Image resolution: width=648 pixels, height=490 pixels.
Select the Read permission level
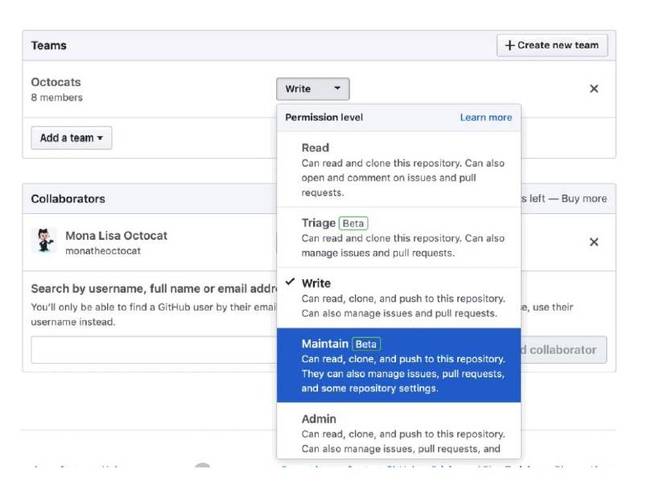pyautogui.click(x=399, y=169)
